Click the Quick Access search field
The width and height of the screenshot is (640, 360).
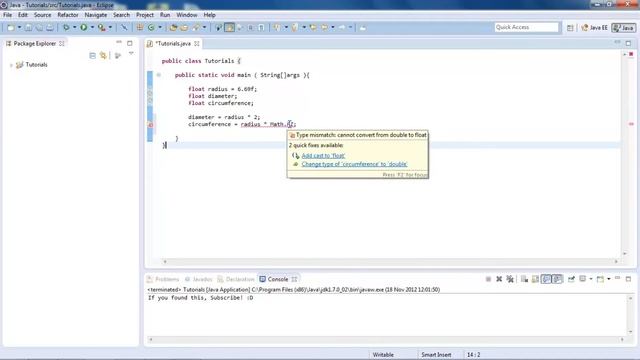[x=526, y=27]
